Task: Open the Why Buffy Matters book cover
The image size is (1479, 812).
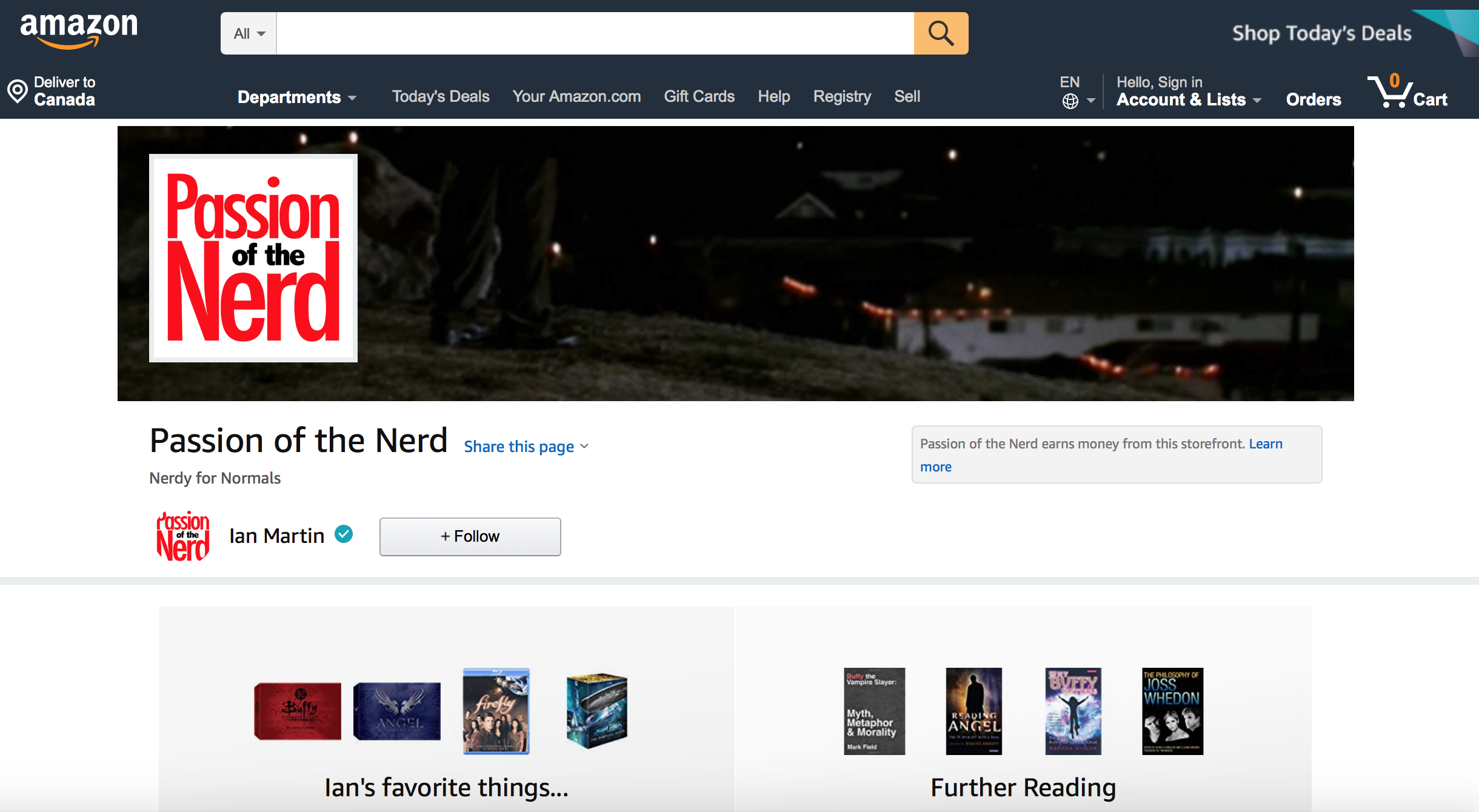Action: click(1073, 711)
